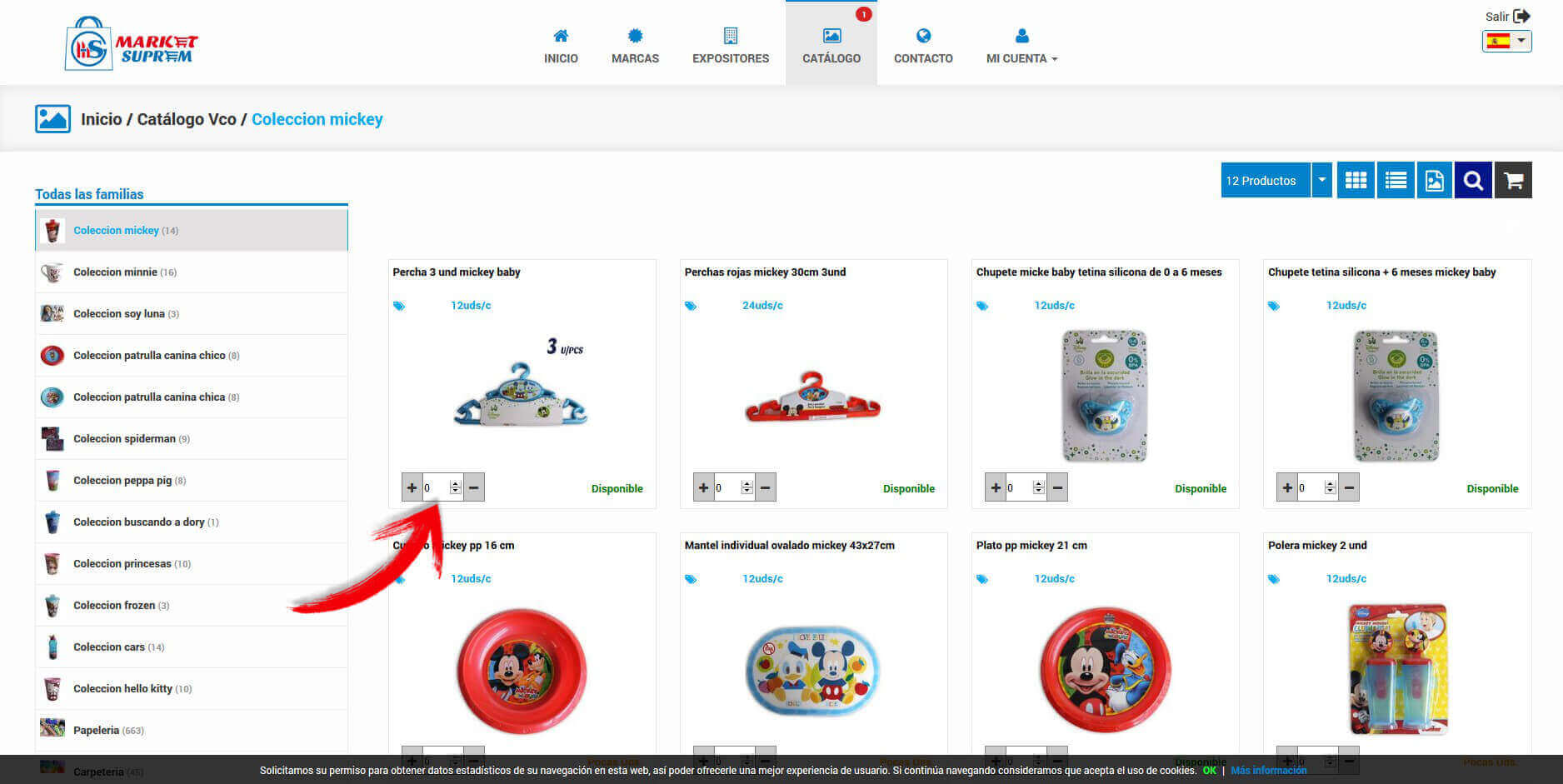Click the Salir logout icon
1563x784 pixels.
[x=1521, y=16]
